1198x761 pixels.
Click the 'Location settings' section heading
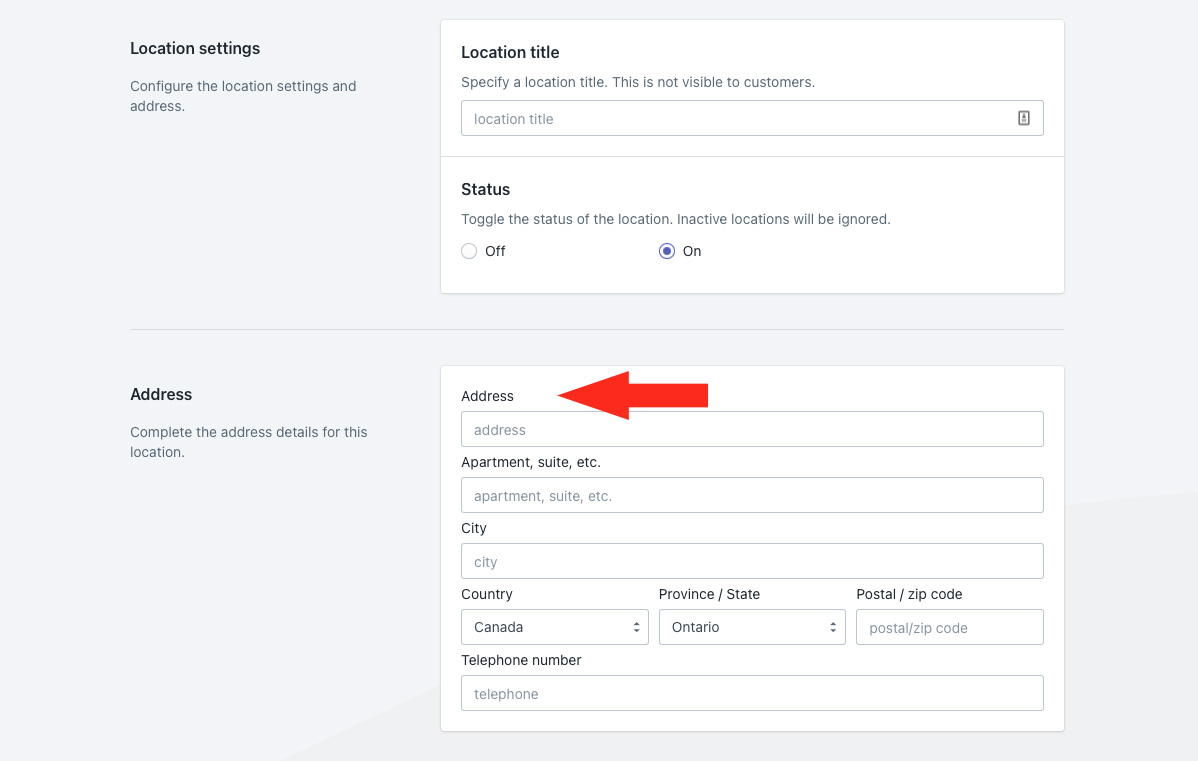click(x=195, y=48)
